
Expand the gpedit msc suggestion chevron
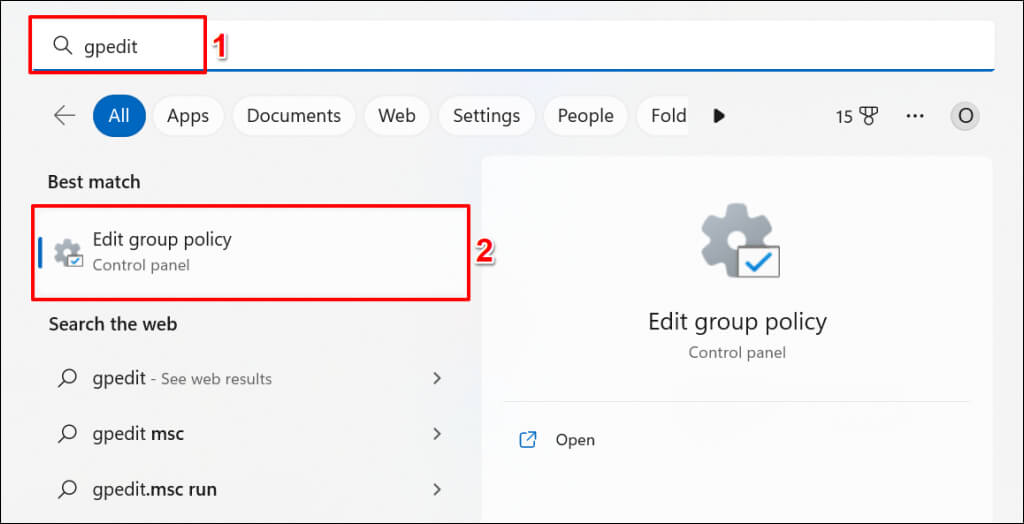pyautogui.click(x=437, y=434)
